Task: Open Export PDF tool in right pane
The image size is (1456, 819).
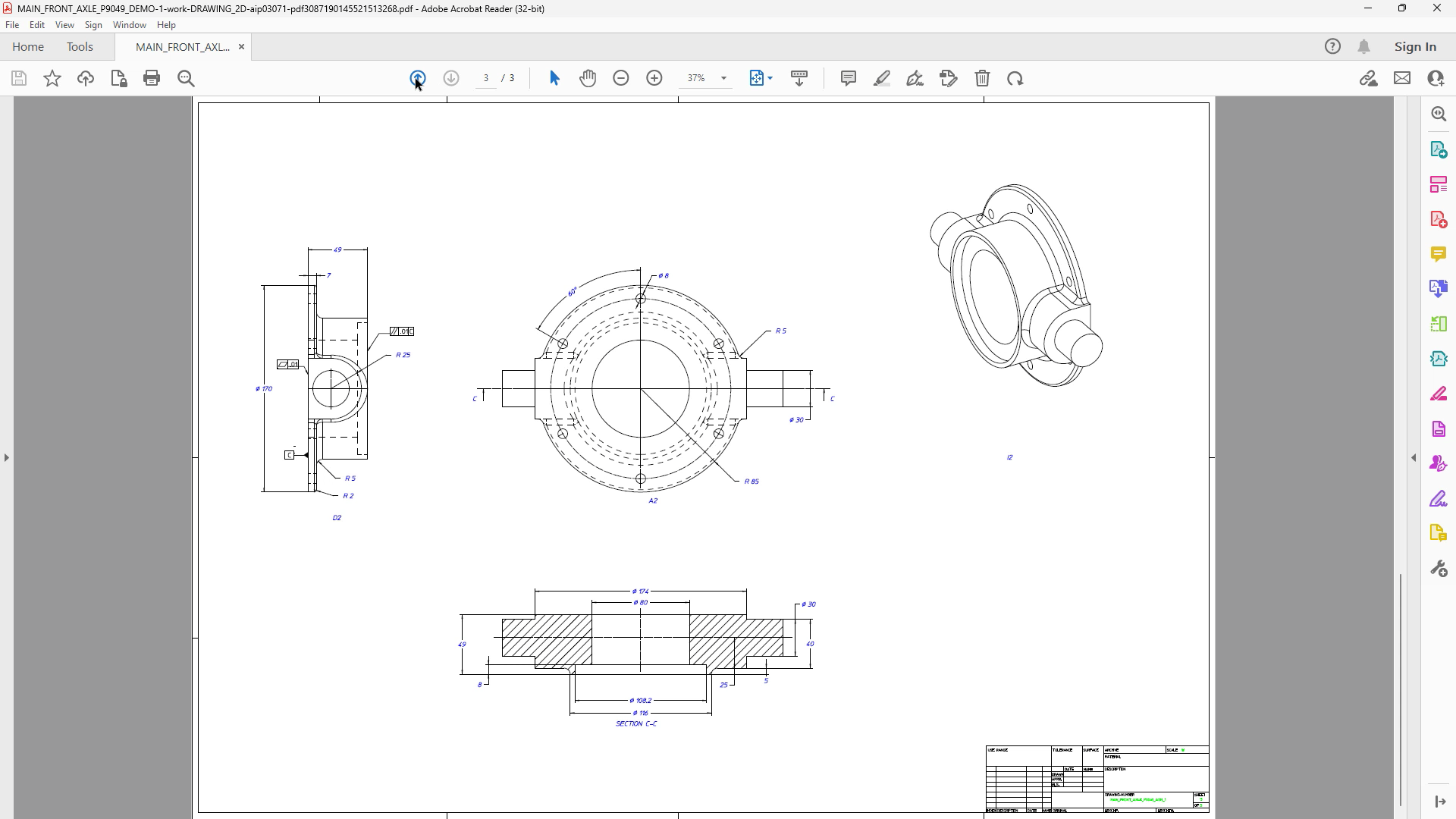Action: [1439, 149]
